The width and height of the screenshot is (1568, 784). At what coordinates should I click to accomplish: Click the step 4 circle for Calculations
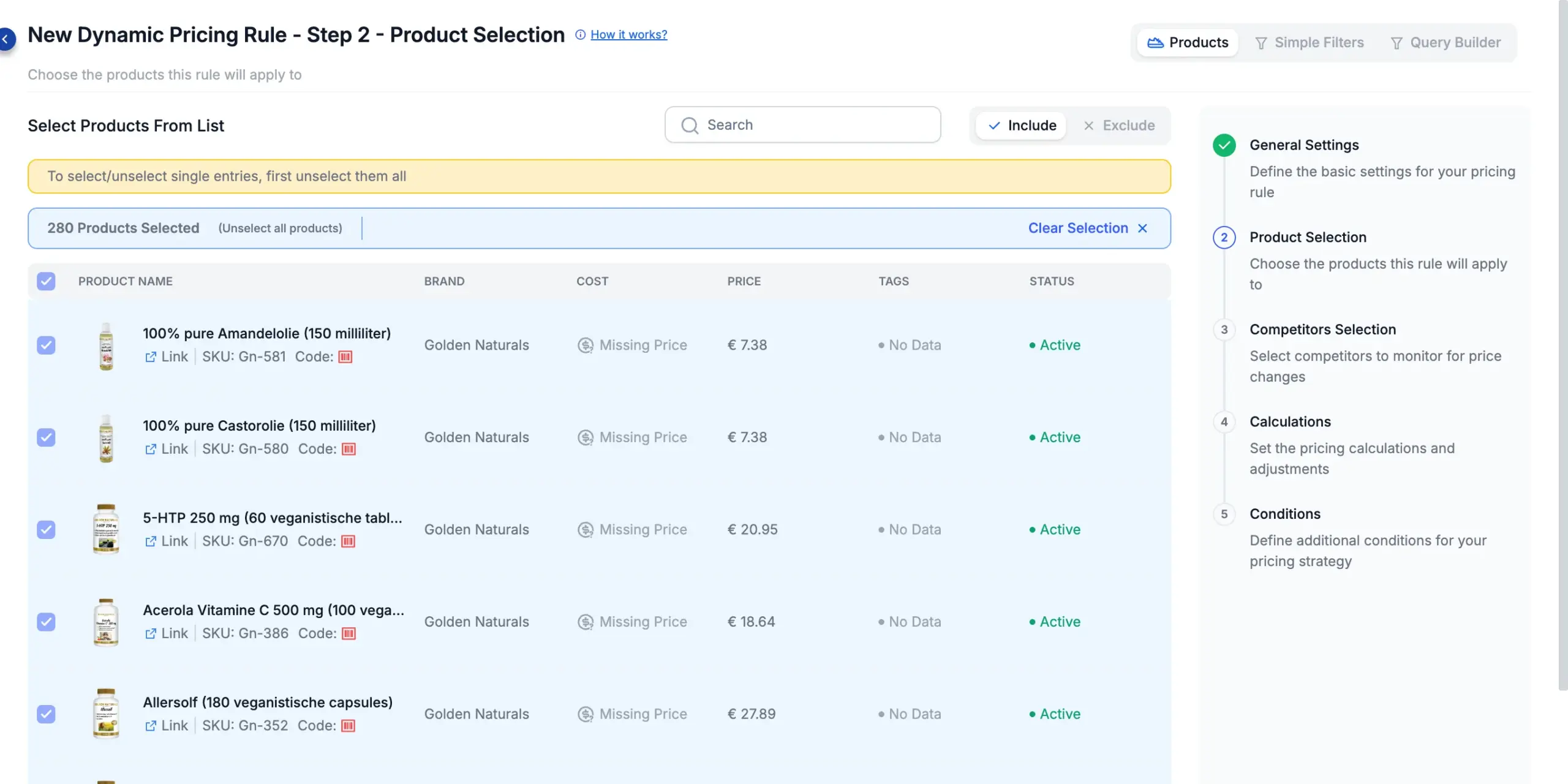click(x=1224, y=422)
